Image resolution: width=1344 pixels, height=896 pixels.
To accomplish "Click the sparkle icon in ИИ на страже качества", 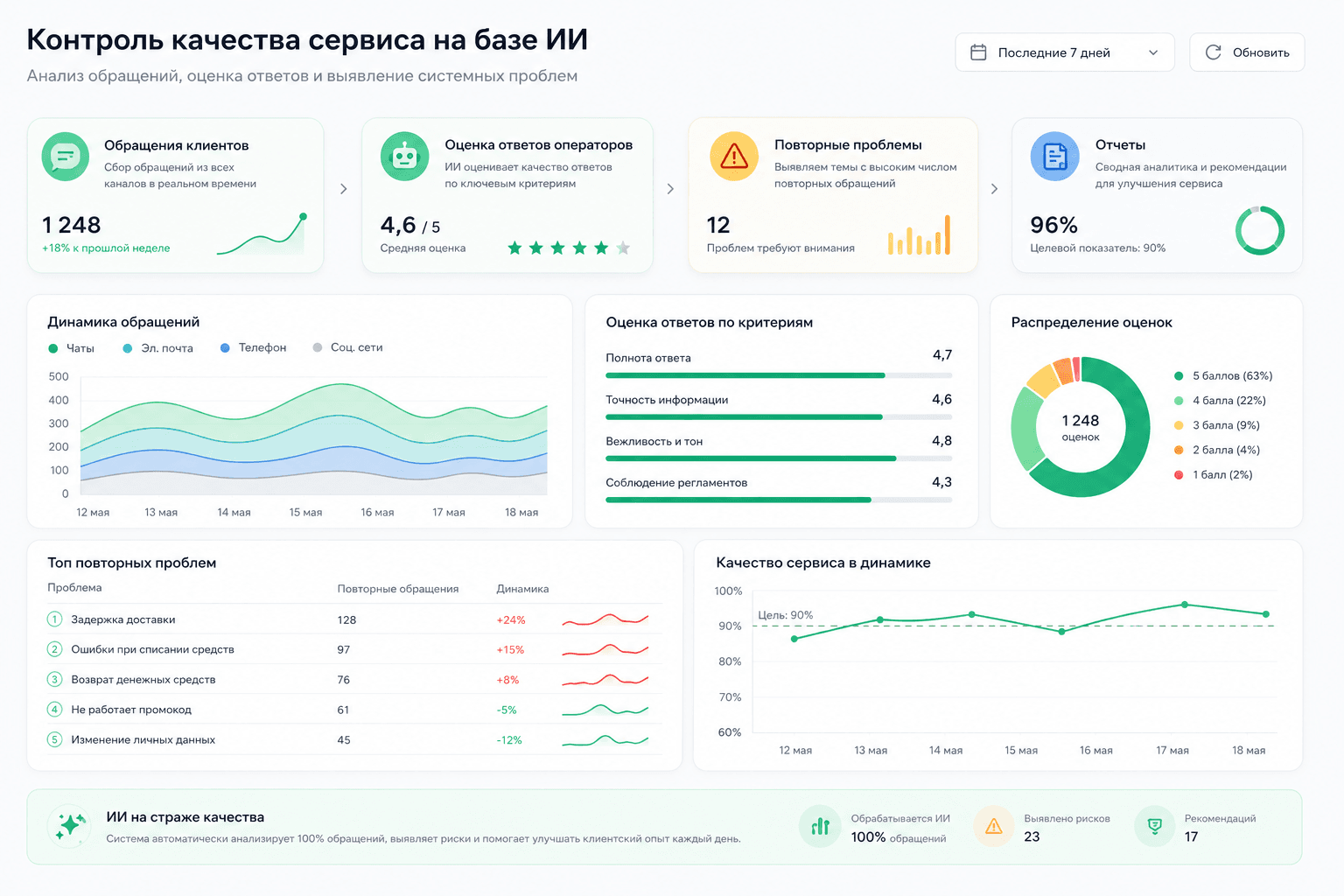I will 70,826.
